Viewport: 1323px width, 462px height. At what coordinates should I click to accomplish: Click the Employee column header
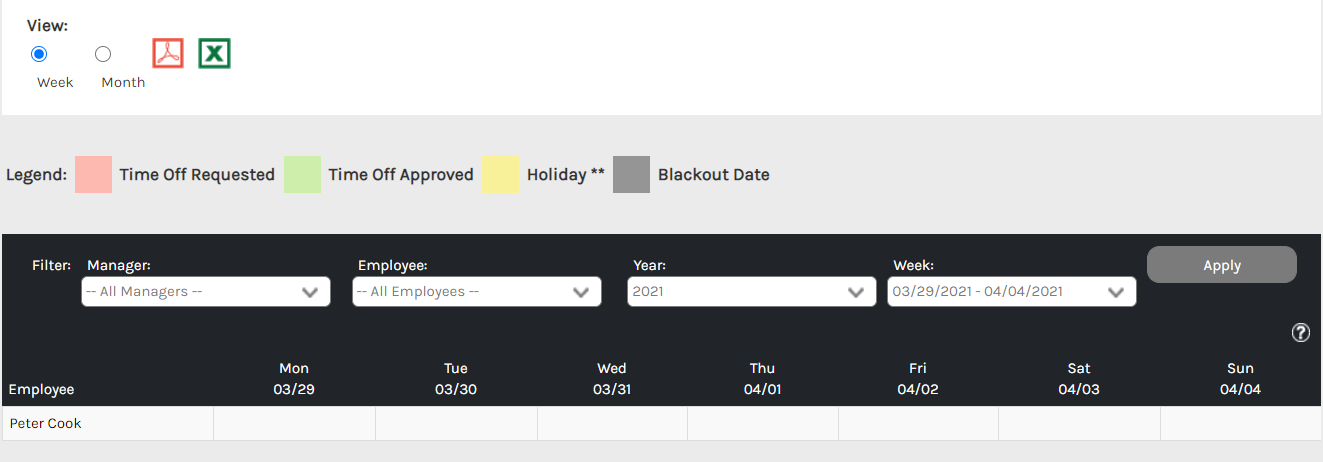41,389
